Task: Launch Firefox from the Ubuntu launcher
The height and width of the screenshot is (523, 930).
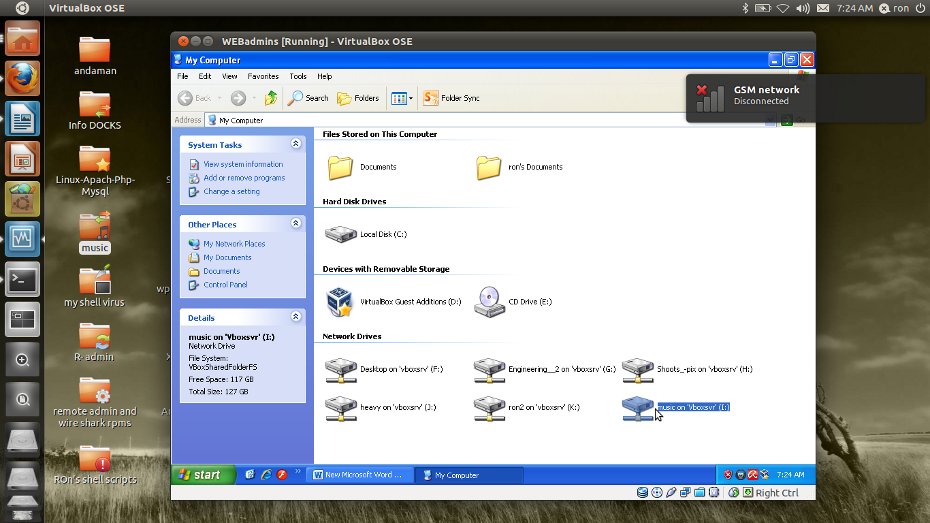Action: (22, 77)
